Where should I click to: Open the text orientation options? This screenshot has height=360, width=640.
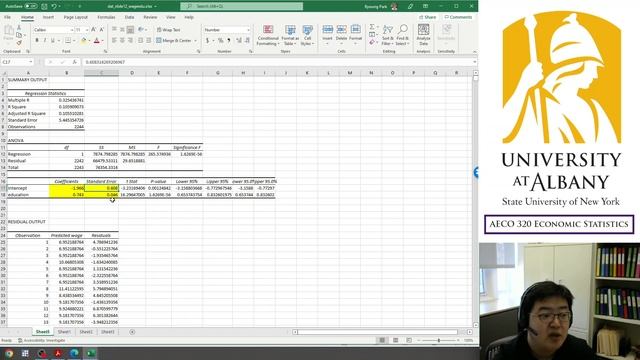pos(142,30)
